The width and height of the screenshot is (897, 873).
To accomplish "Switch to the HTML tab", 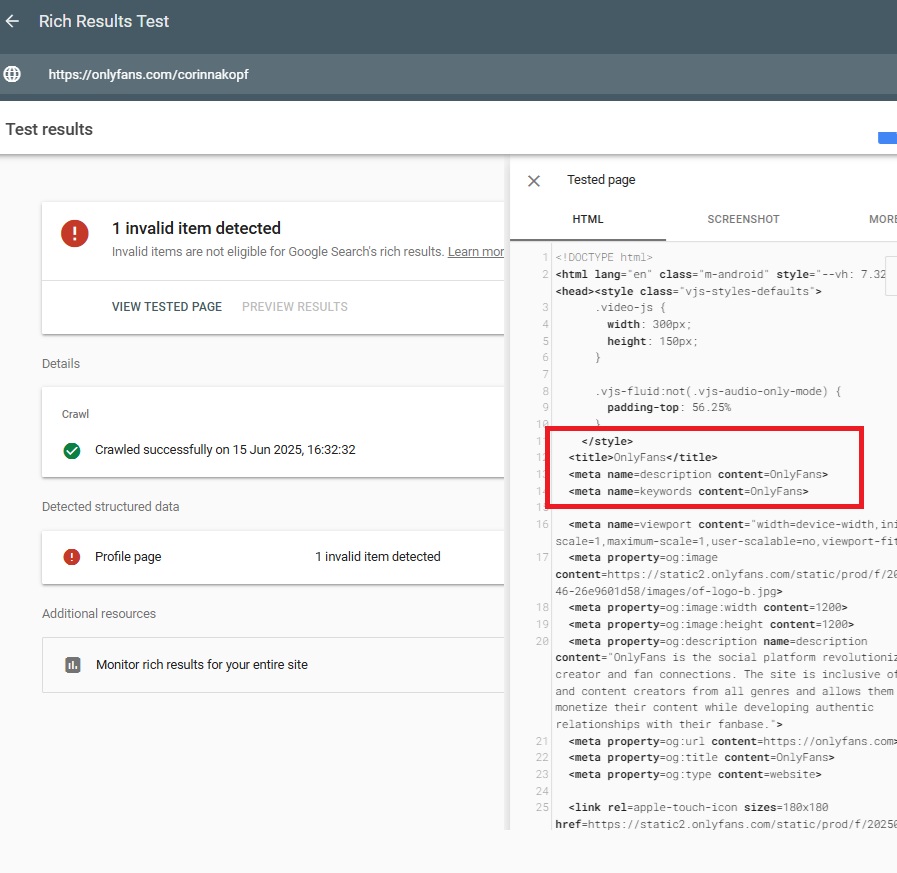I will tap(588, 219).
